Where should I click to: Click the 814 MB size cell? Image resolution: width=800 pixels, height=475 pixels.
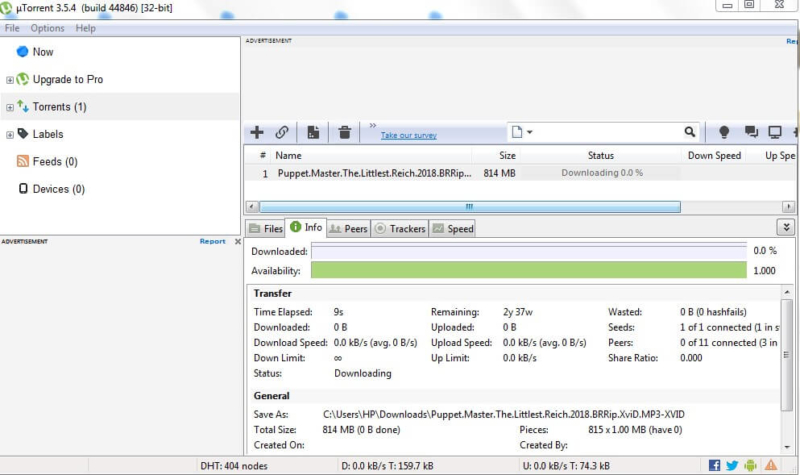click(x=499, y=173)
